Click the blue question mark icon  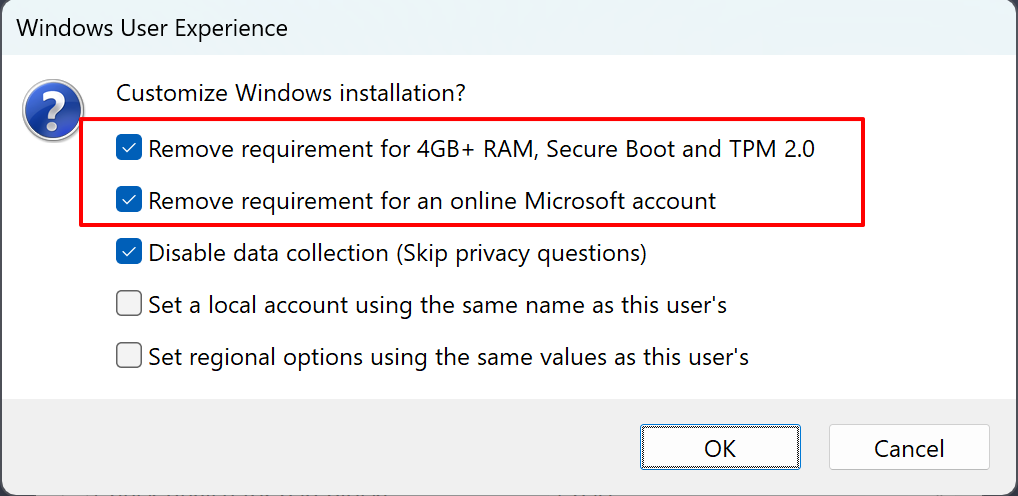pyautogui.click(x=53, y=110)
